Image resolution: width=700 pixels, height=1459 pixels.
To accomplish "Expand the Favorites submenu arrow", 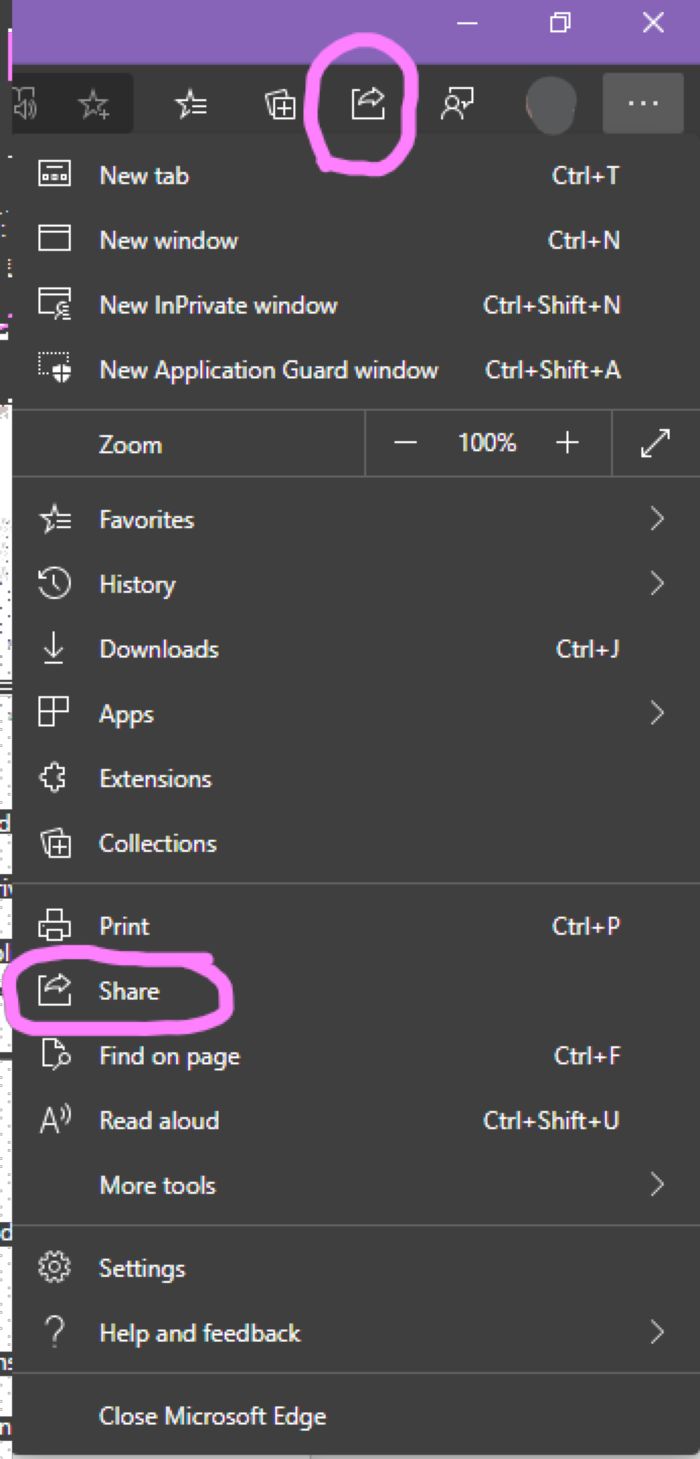I will [657, 519].
